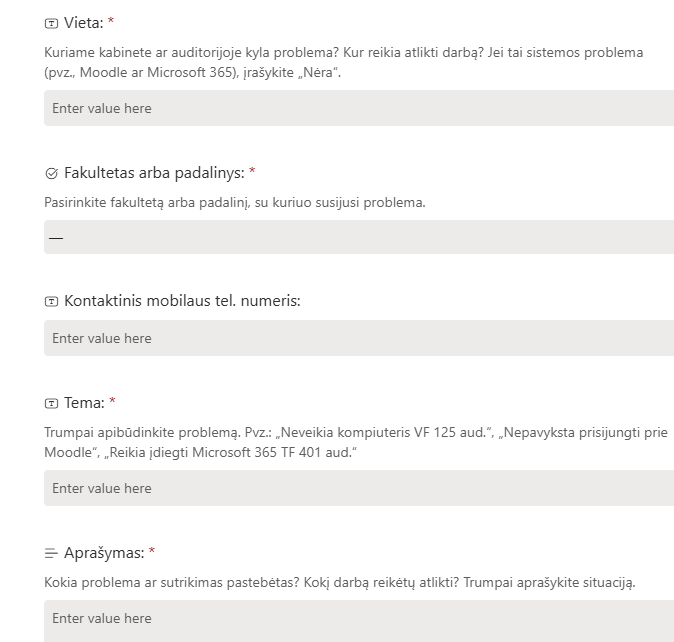Open the Fakultetas arba padalinys dropdown

tap(359, 237)
